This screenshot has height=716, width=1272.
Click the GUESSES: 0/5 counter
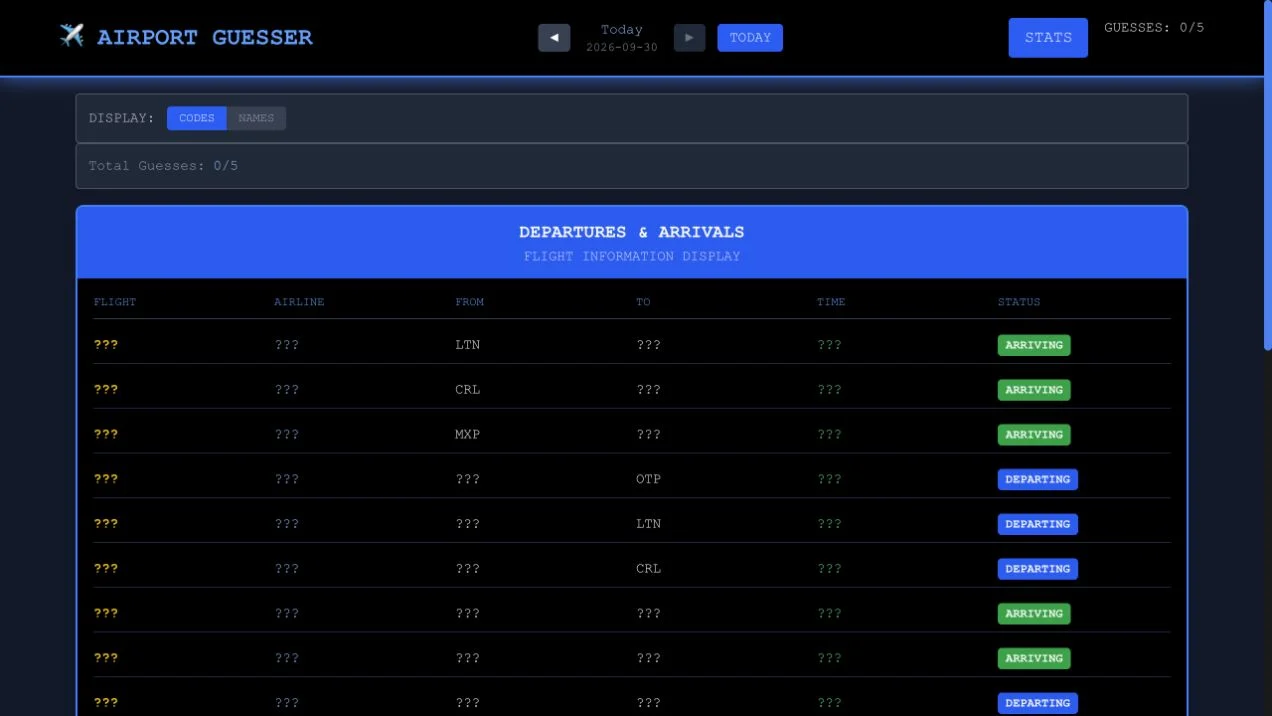tap(1154, 28)
